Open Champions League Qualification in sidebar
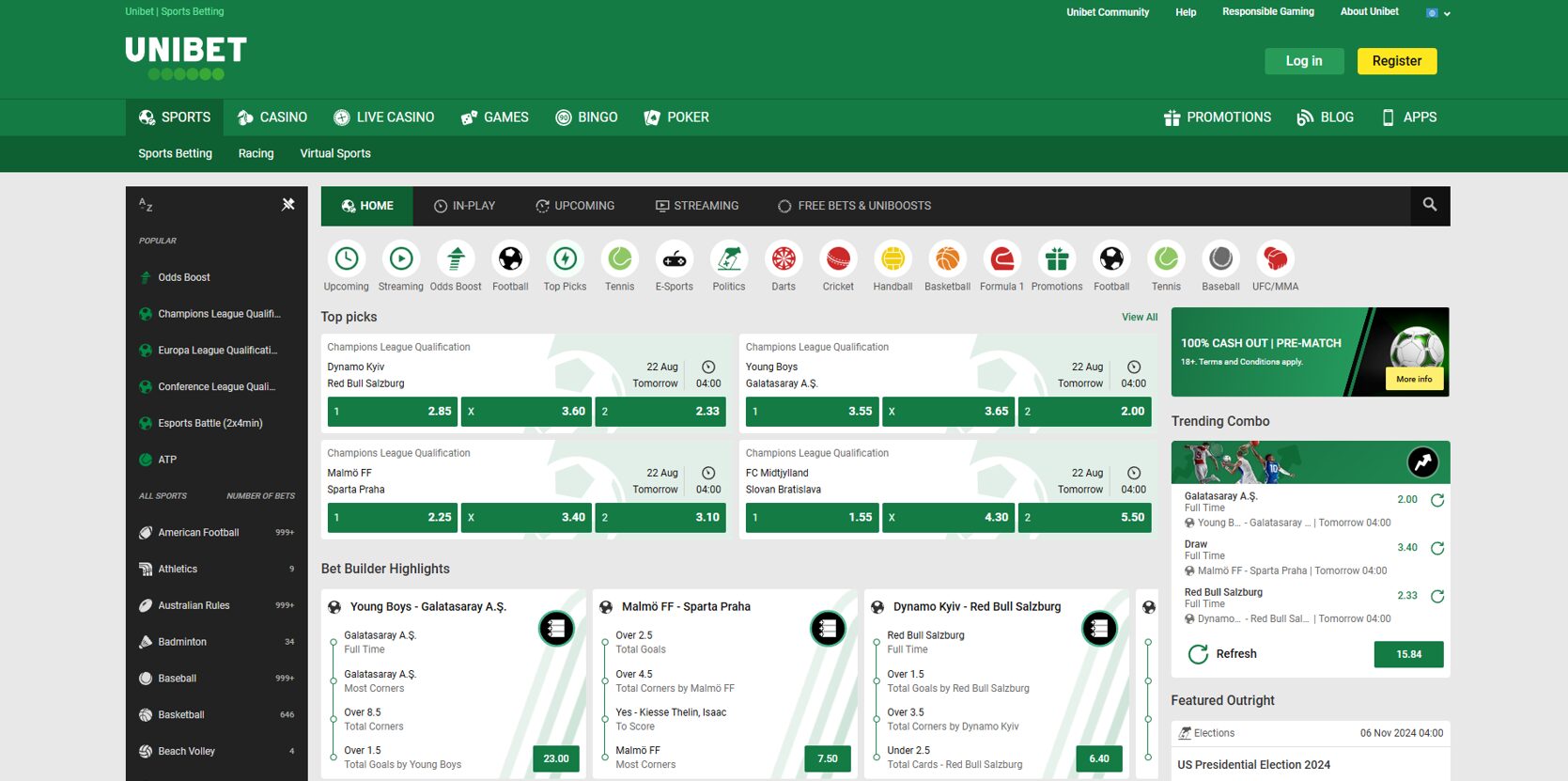 pos(217,314)
